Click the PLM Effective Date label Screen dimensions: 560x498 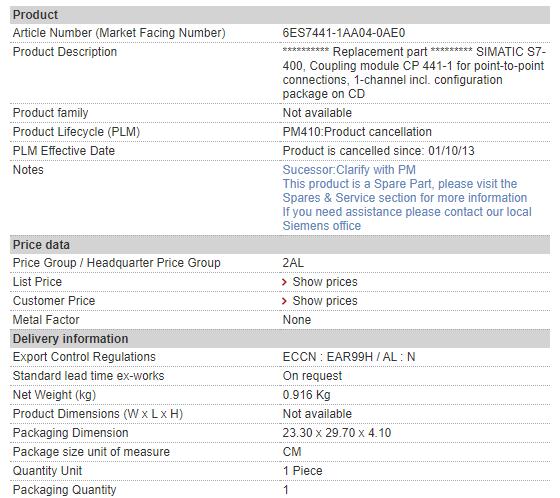64,151
